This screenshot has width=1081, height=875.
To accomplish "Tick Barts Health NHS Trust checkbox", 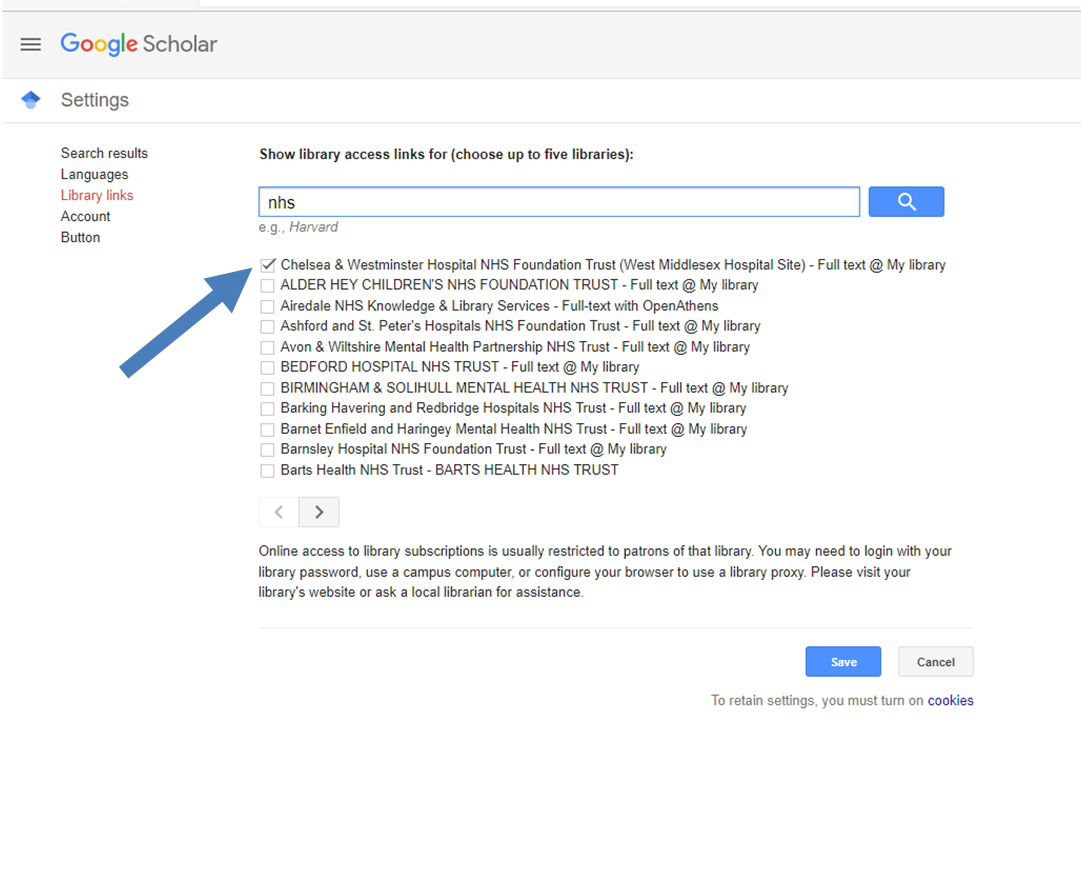I will point(267,470).
